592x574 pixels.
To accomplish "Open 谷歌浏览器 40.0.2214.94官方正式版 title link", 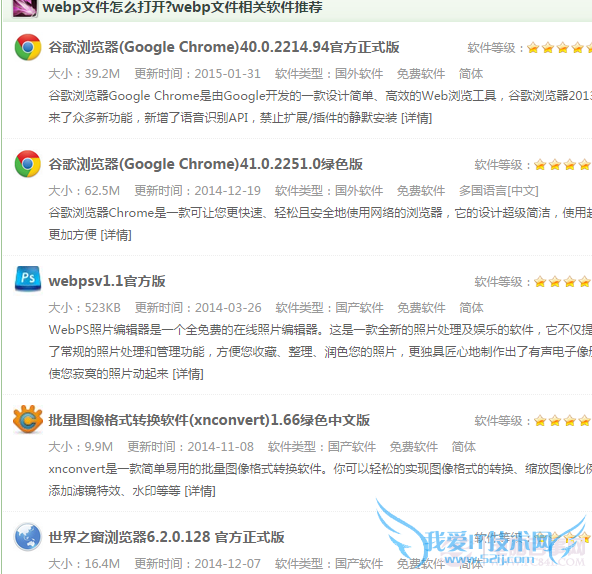I will click(x=224, y=47).
